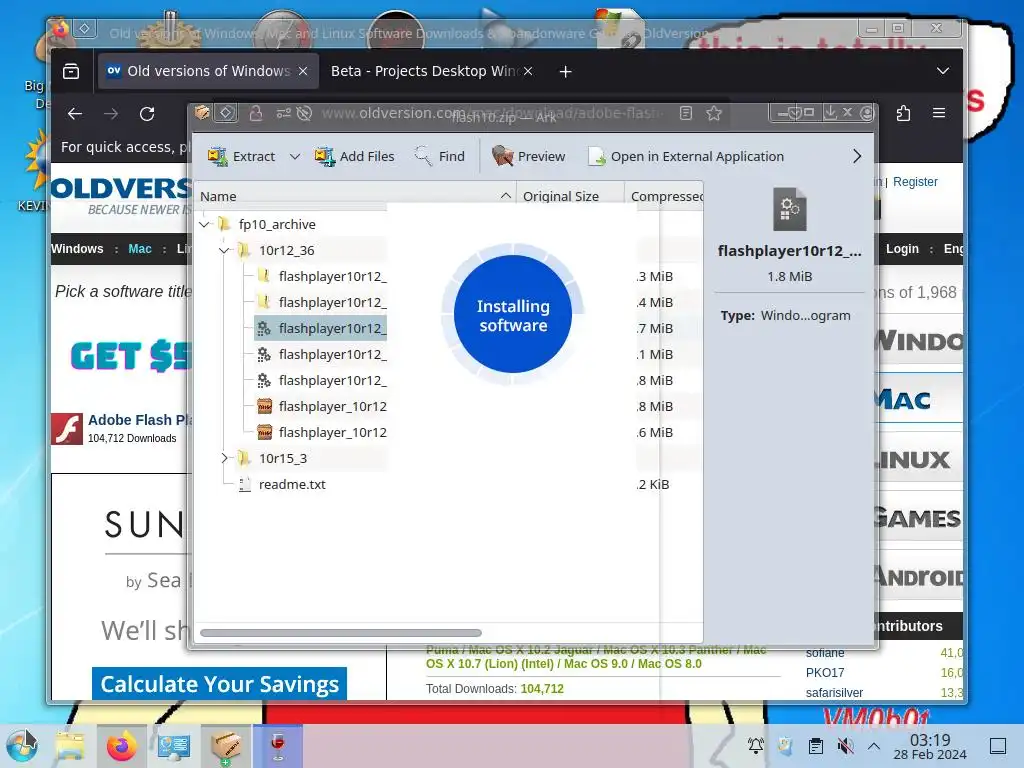Open the file manager from taskbar

click(x=70, y=746)
